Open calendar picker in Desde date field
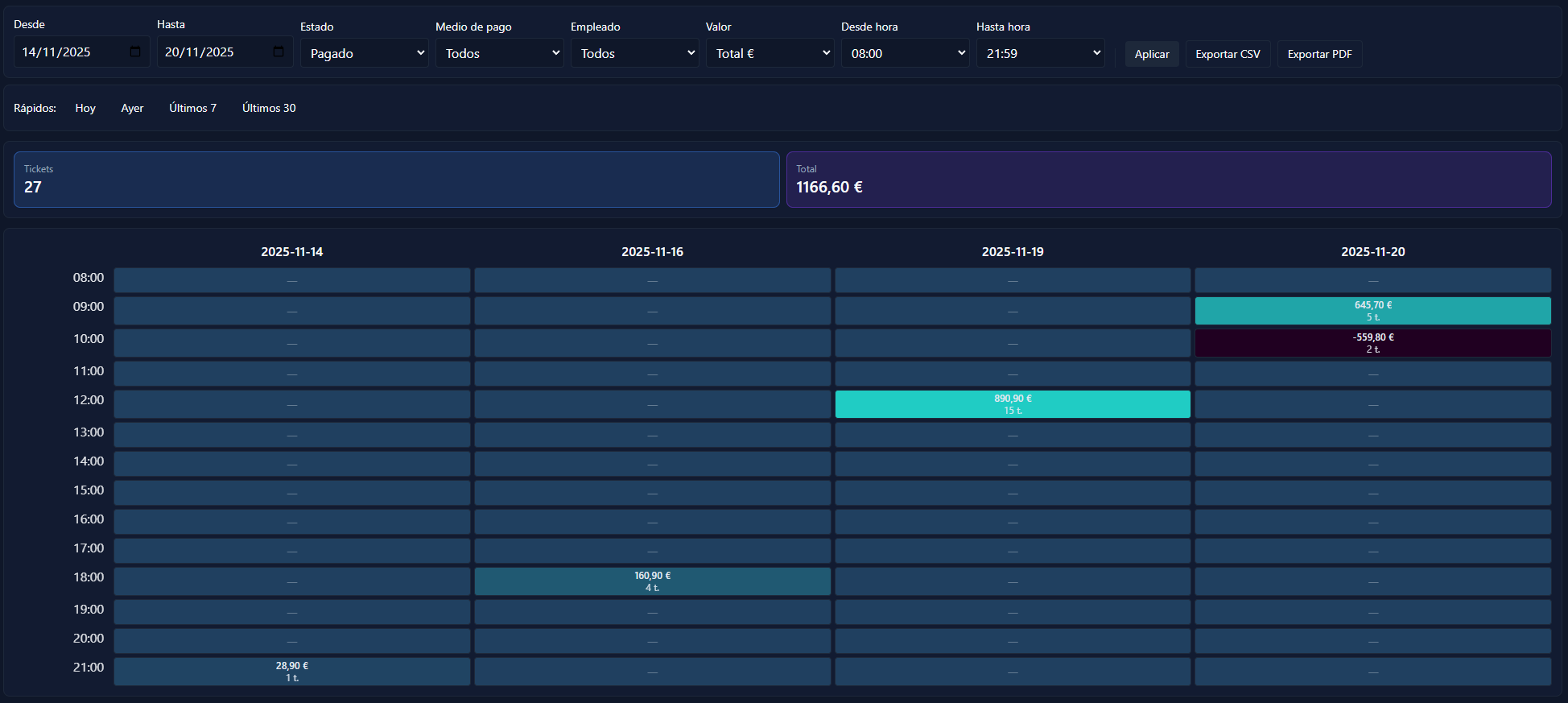Image resolution: width=1568 pixels, height=703 pixels. coord(135,52)
